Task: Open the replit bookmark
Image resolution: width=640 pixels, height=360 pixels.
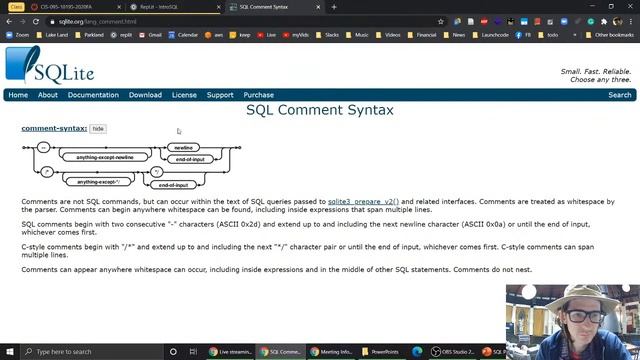Action: pyautogui.click(x=121, y=35)
